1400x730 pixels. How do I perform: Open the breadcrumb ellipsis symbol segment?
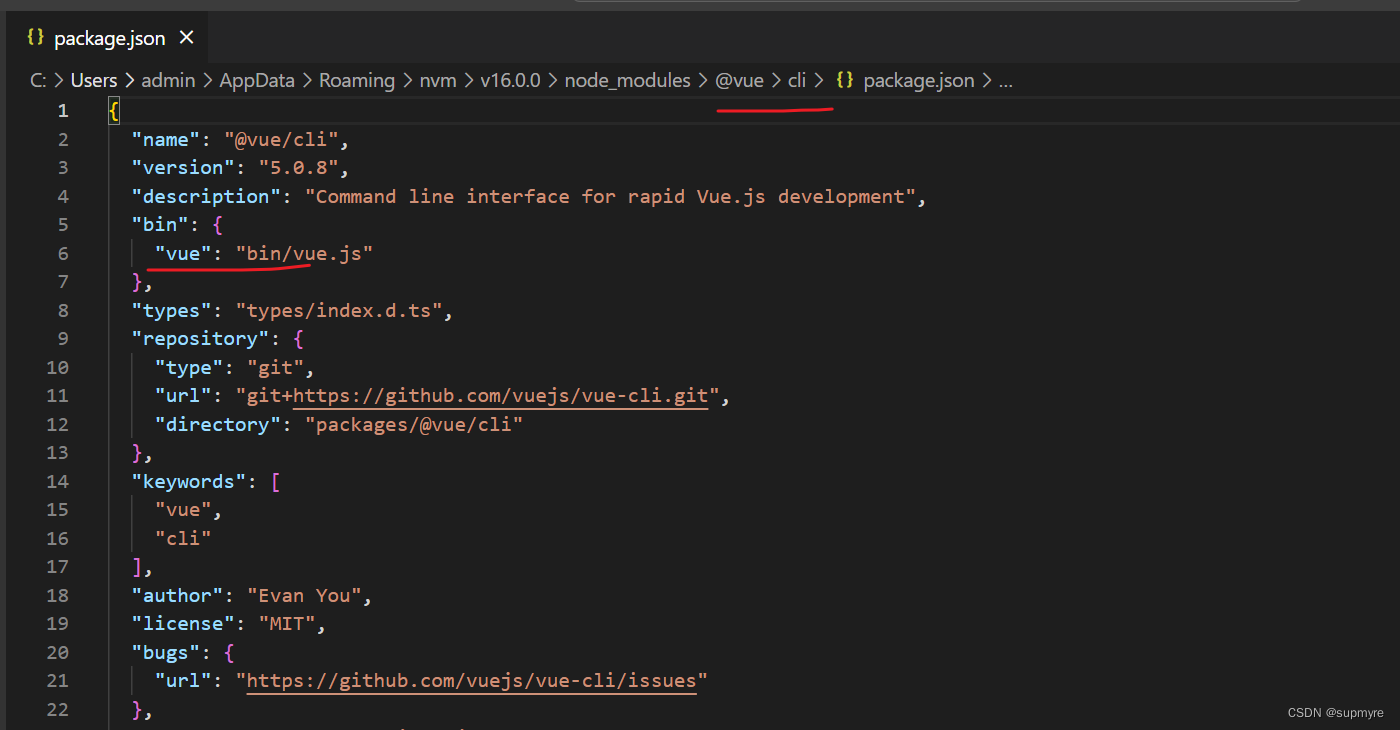tap(1006, 81)
